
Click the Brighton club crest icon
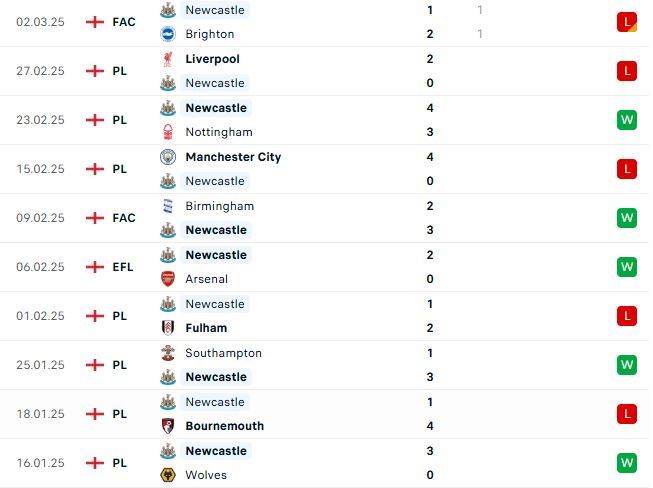coord(168,34)
